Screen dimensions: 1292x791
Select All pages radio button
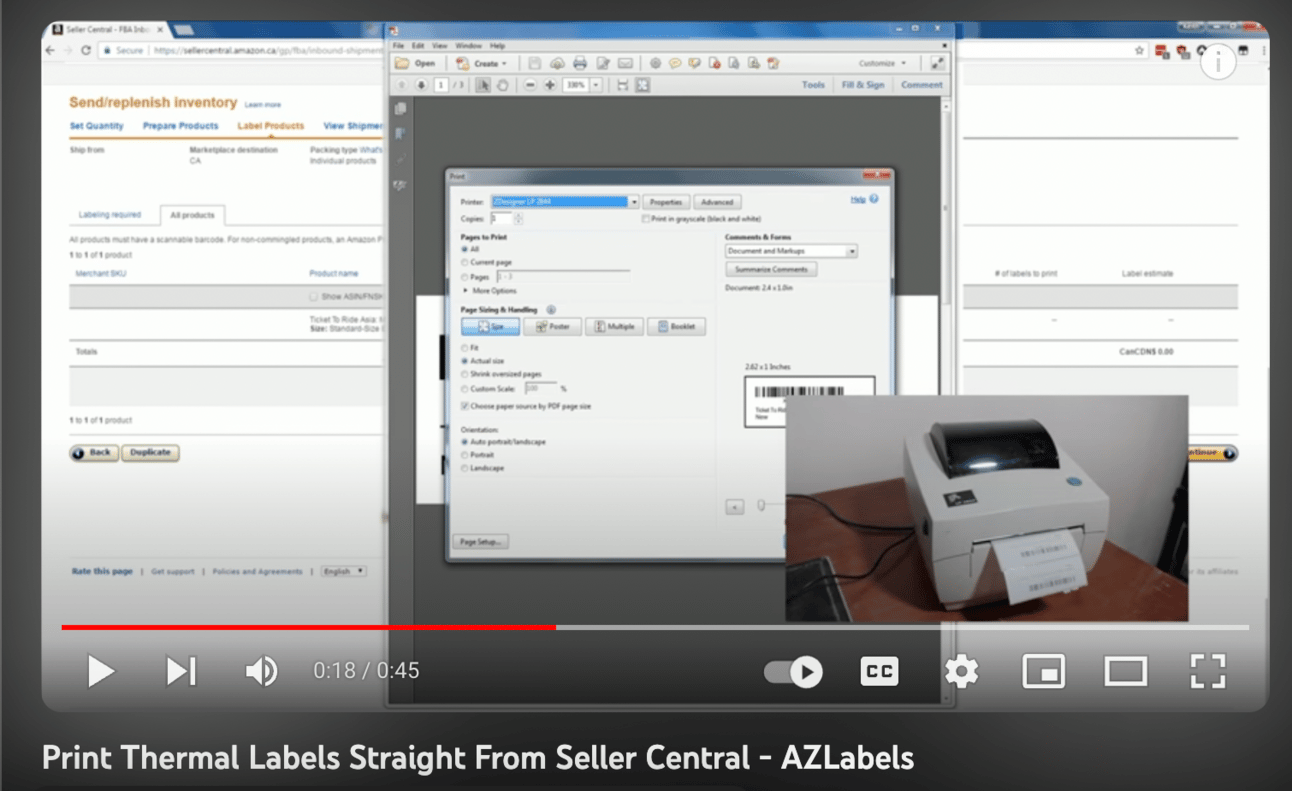(x=464, y=249)
